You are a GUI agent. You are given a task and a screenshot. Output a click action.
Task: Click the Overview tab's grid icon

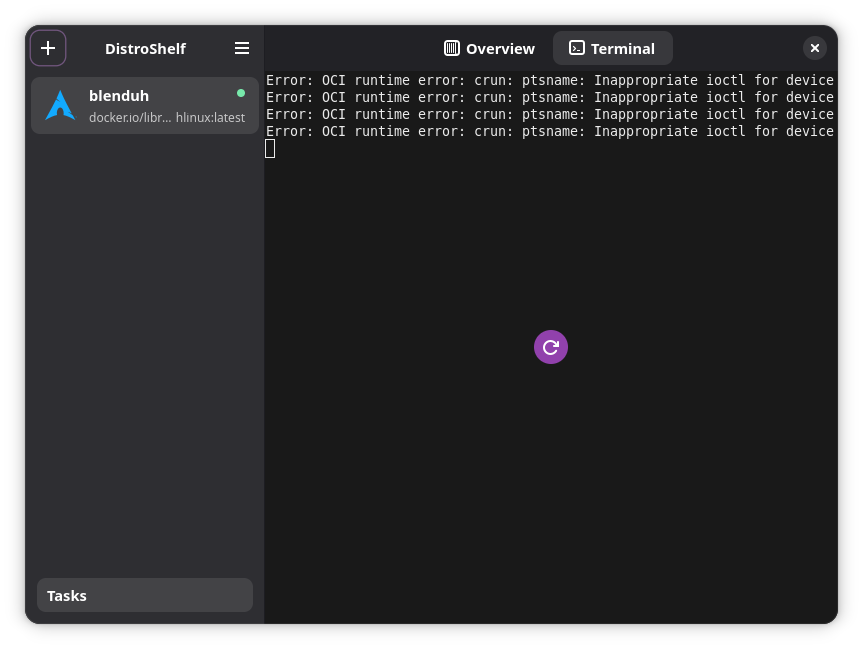point(452,48)
